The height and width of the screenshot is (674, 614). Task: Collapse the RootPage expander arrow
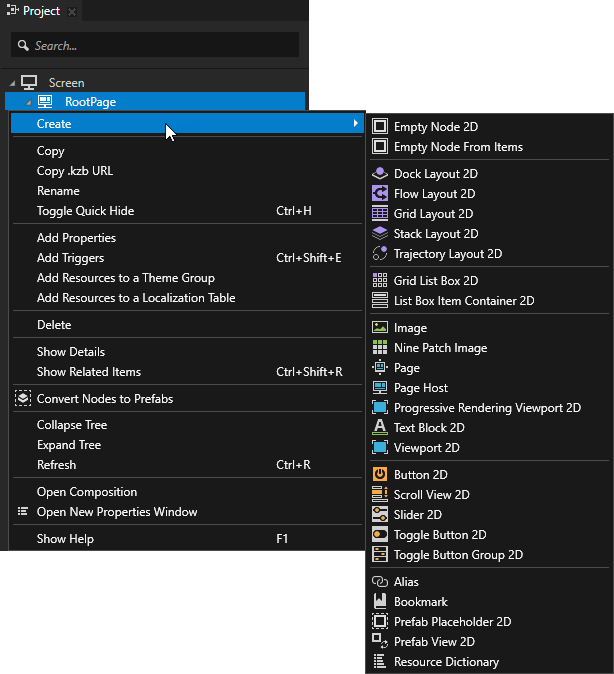[x=29, y=102]
